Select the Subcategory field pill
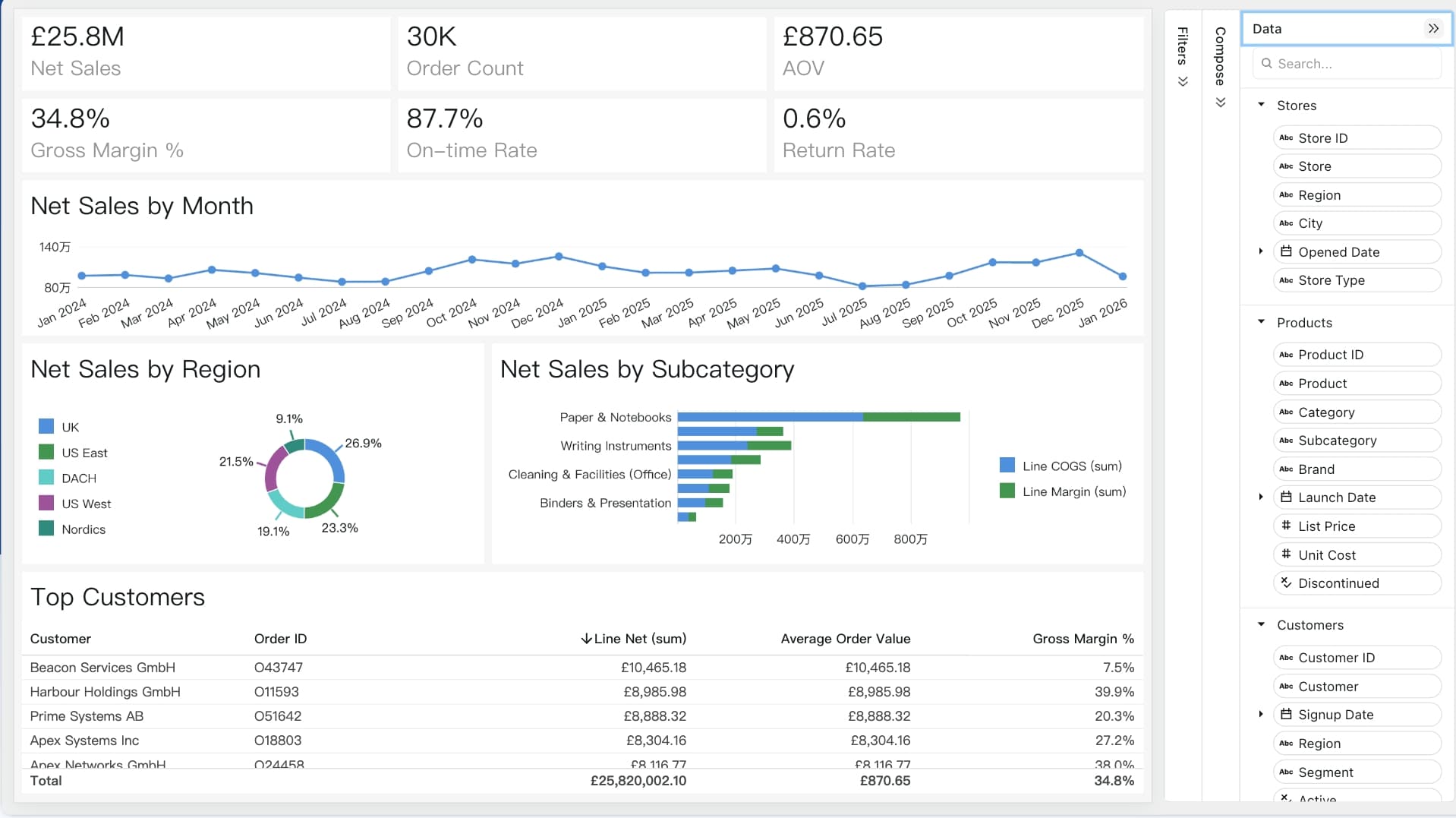Viewport: 1456px width, 818px height. pyautogui.click(x=1357, y=441)
